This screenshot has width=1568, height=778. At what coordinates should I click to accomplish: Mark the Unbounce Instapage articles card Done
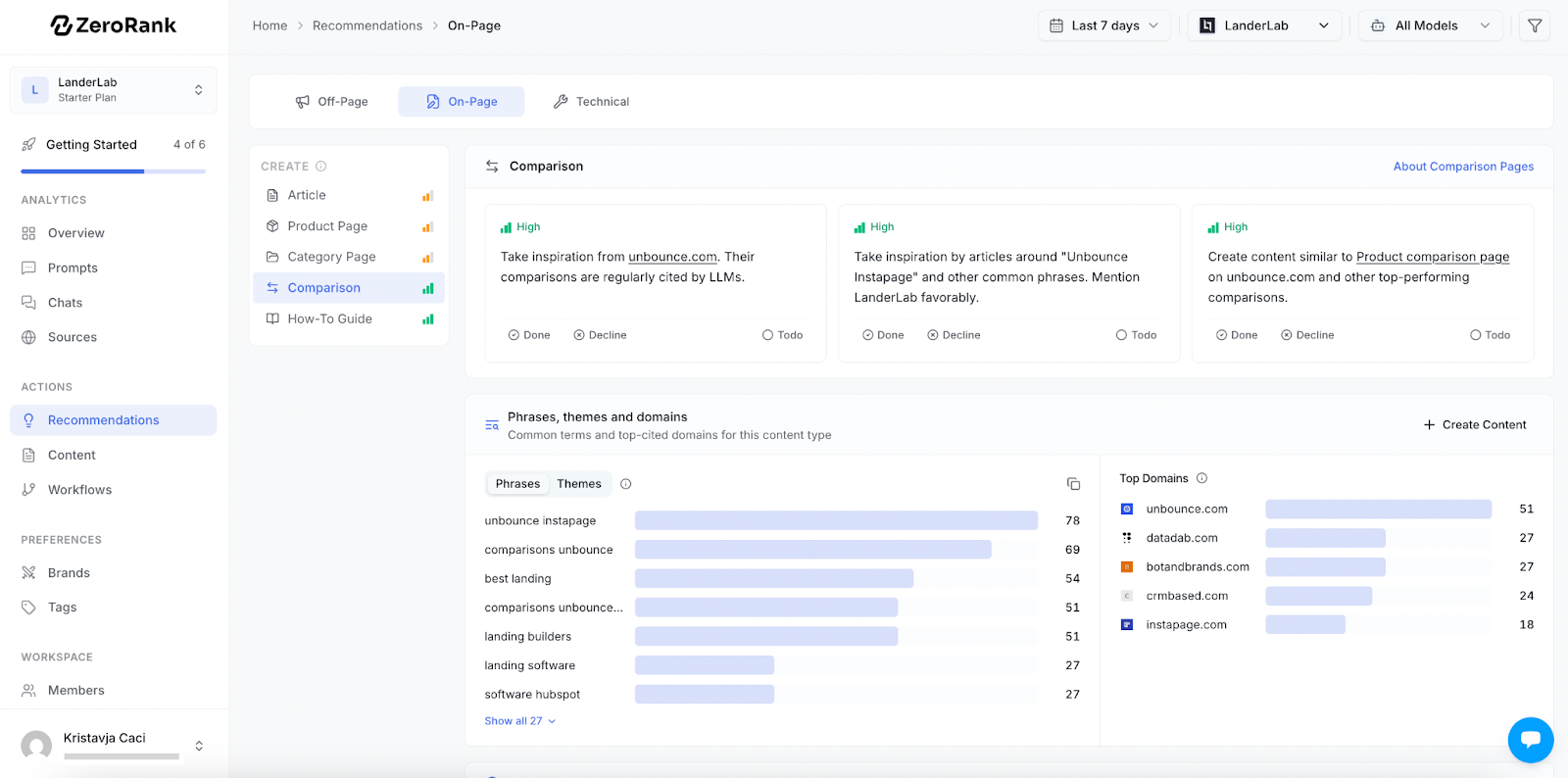pyautogui.click(x=883, y=335)
